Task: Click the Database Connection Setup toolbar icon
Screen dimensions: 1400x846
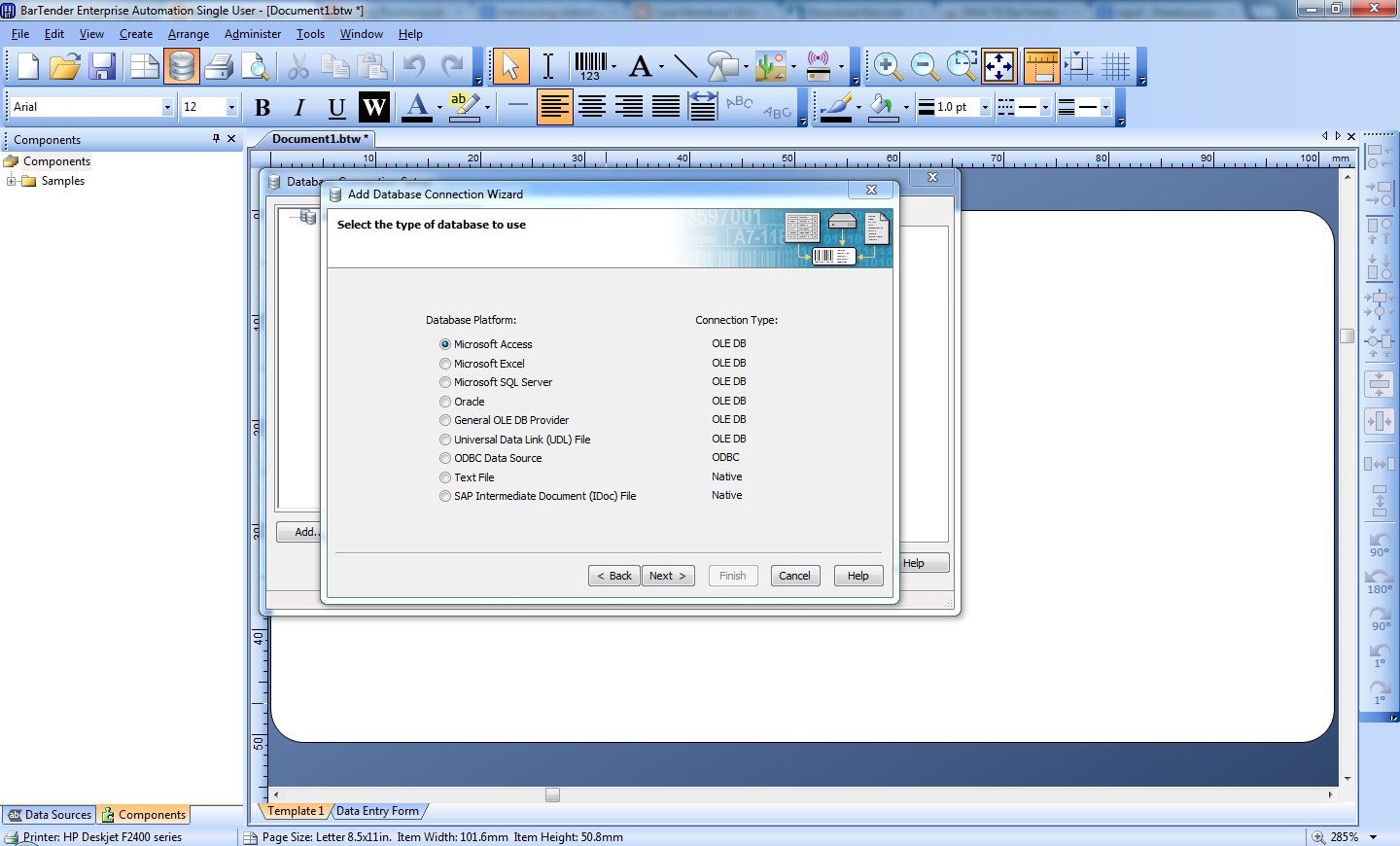Action: point(182,67)
